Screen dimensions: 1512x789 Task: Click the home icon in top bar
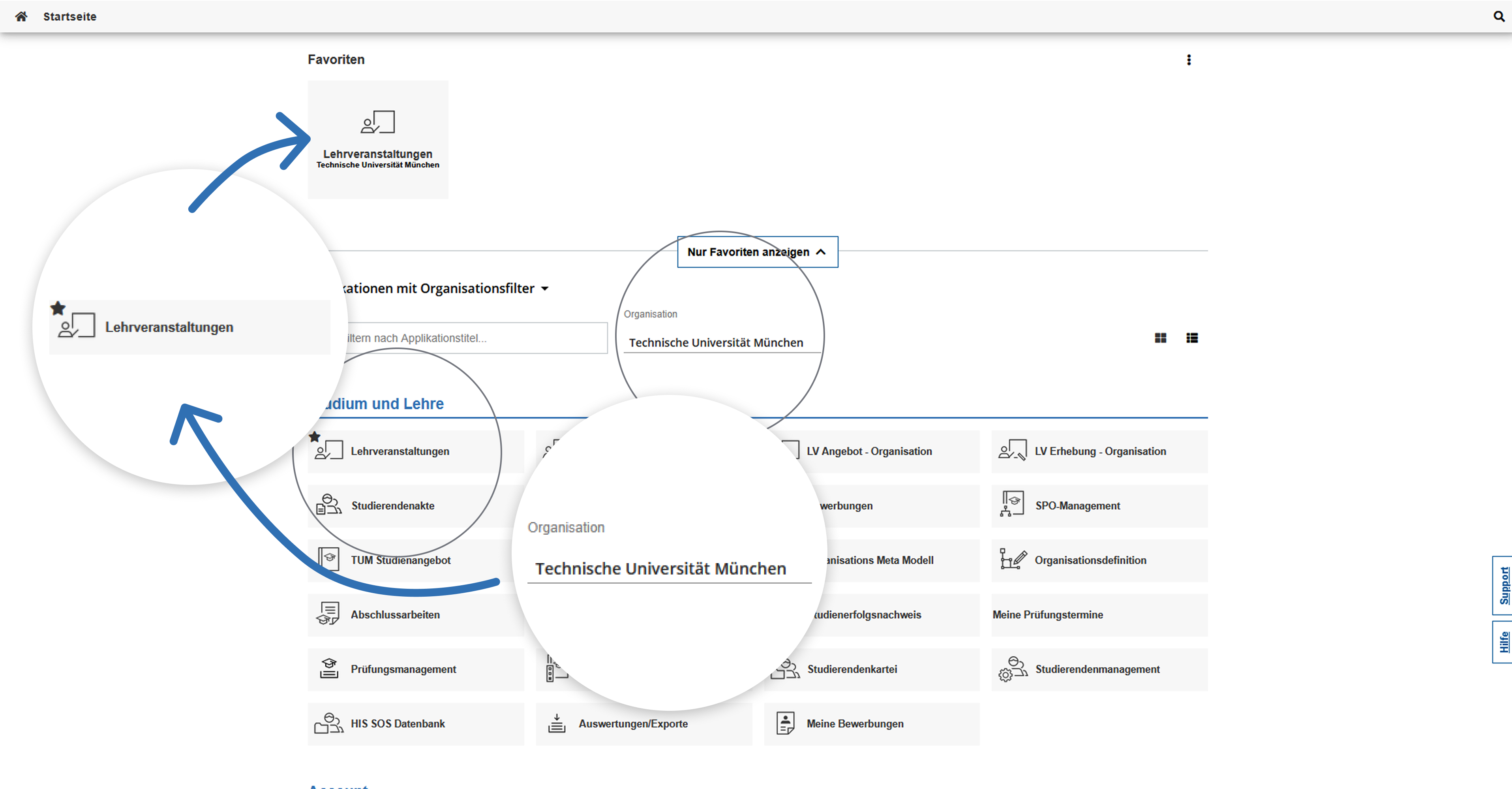coord(21,17)
